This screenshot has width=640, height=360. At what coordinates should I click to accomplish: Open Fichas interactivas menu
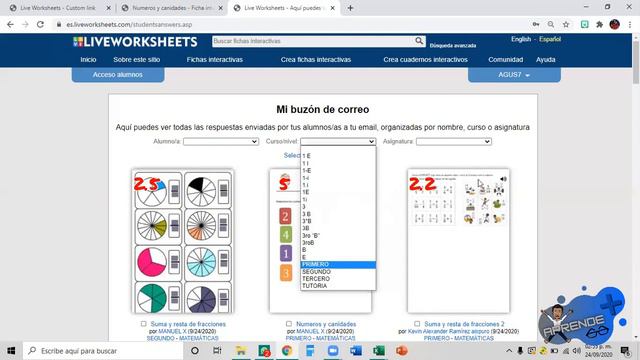pyautogui.click(x=215, y=60)
